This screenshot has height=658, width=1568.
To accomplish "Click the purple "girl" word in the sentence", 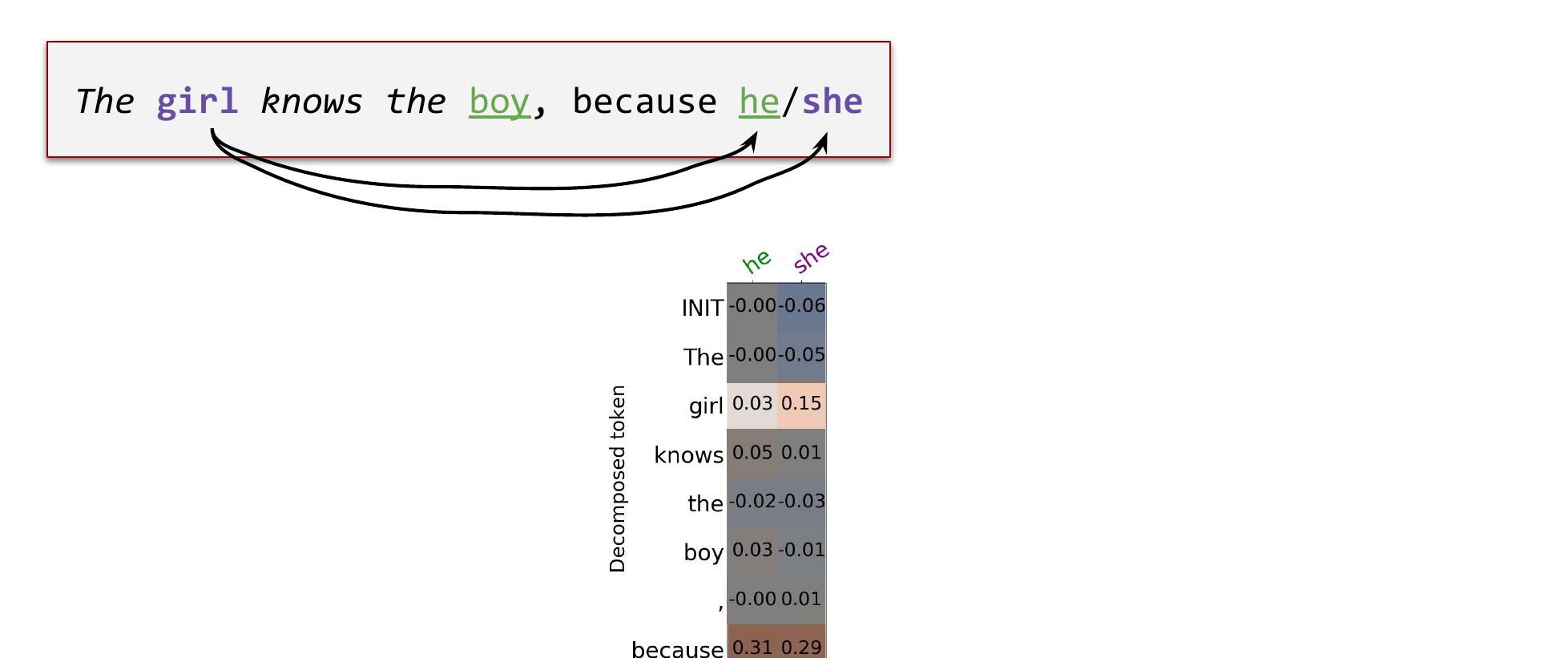I will click(197, 102).
